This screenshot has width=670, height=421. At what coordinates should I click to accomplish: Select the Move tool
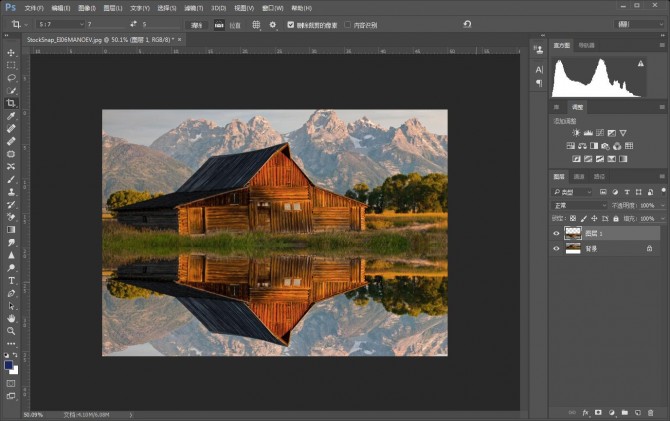click(x=11, y=52)
